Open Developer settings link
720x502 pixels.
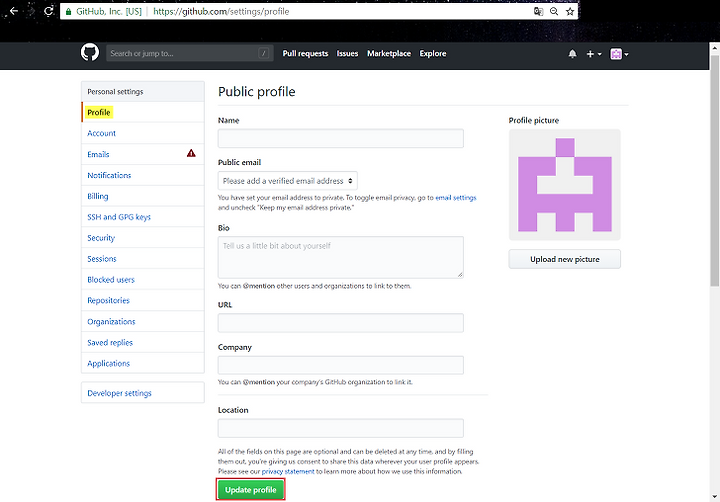pos(143,393)
